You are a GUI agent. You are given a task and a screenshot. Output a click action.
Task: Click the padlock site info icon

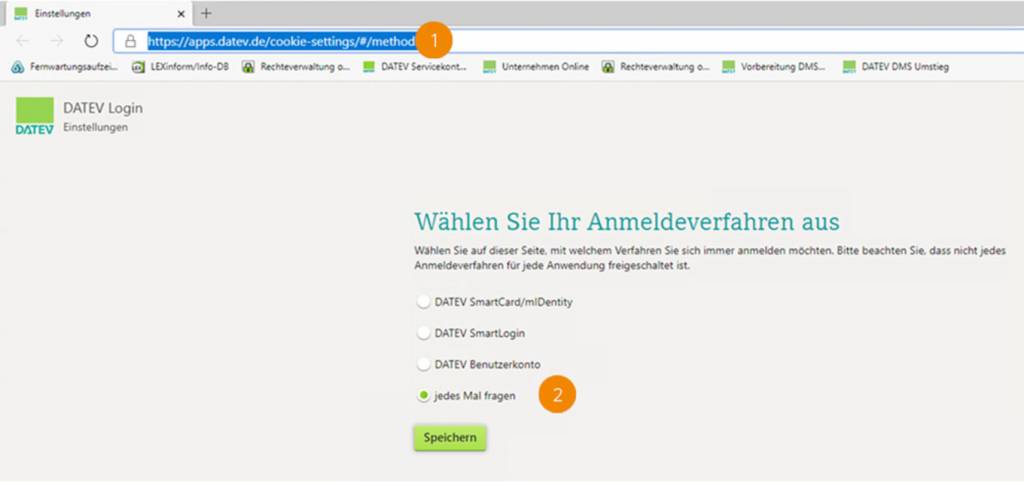click(130, 41)
